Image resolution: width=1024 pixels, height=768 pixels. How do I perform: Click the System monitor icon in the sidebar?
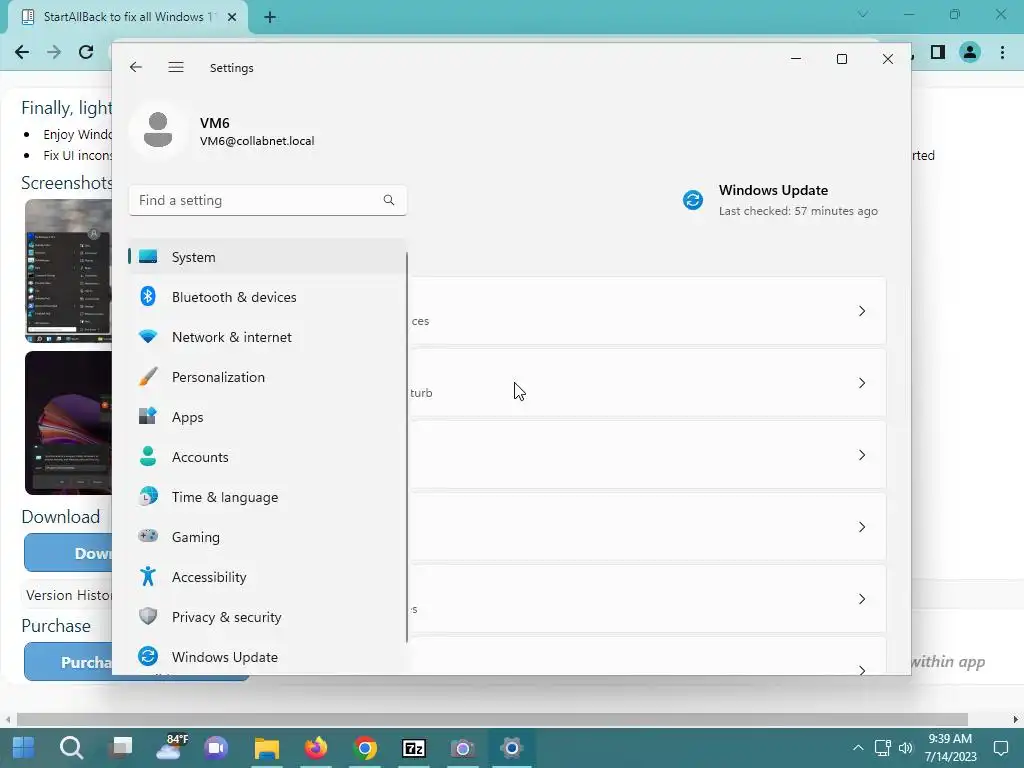click(x=148, y=257)
